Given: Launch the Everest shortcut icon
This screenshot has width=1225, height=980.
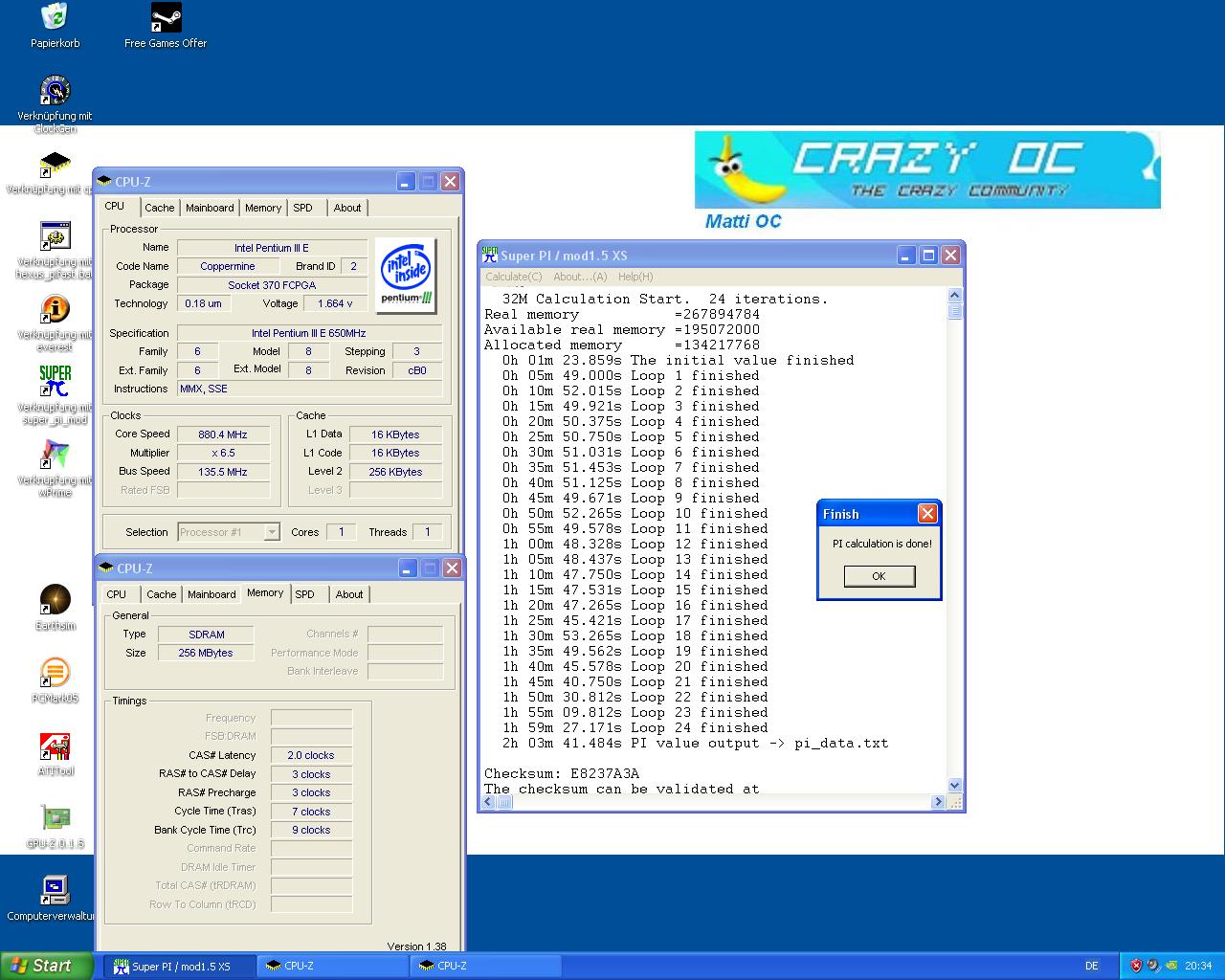Looking at the screenshot, I should [x=55, y=310].
